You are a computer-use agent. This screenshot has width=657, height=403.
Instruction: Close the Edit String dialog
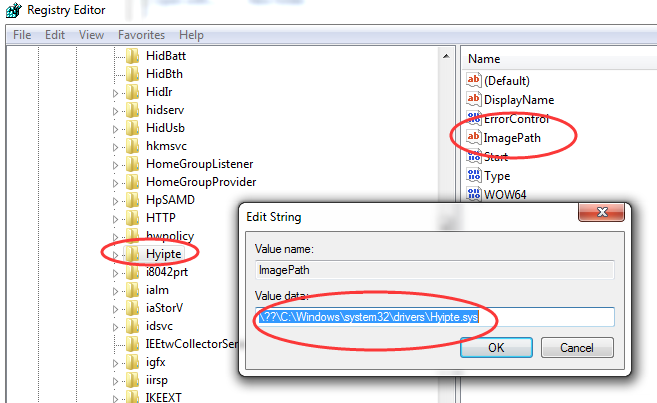[x=602, y=212]
